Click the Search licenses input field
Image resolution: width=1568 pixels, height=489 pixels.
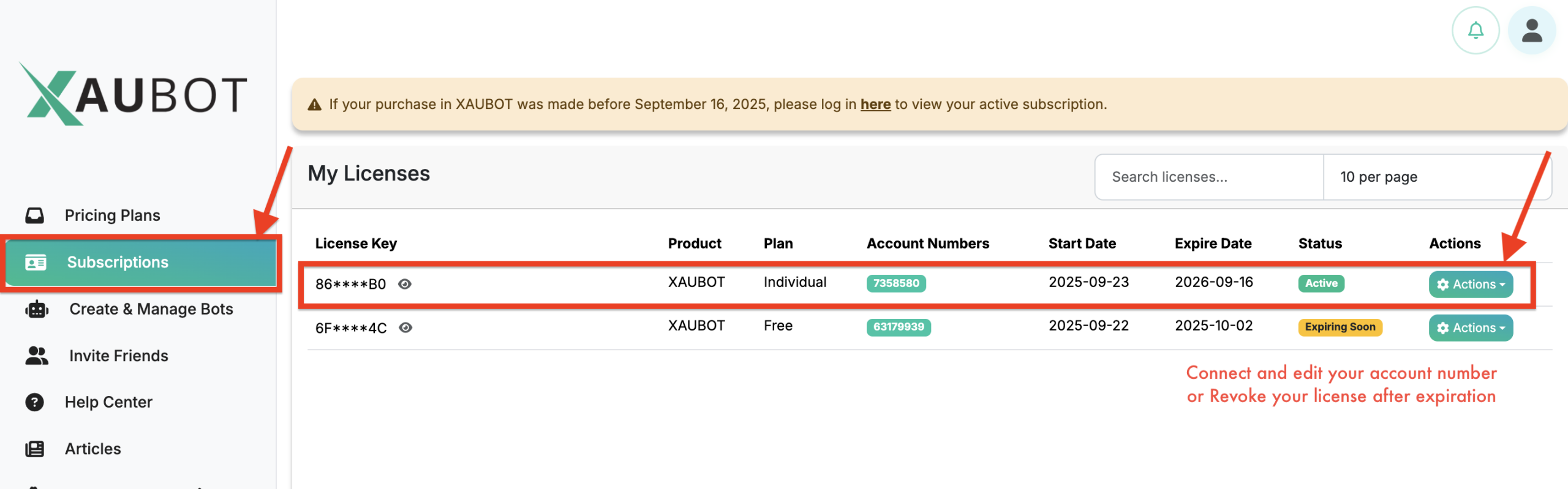[1208, 177]
